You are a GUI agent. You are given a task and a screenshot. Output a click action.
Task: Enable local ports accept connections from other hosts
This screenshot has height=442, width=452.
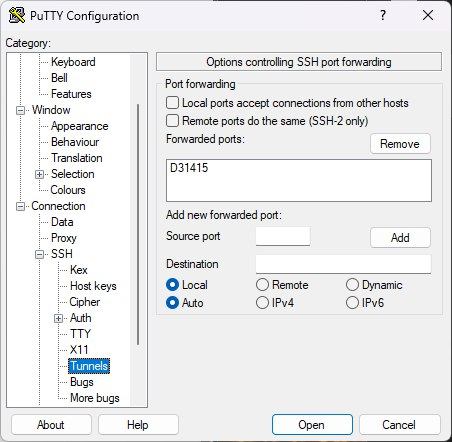point(172,103)
